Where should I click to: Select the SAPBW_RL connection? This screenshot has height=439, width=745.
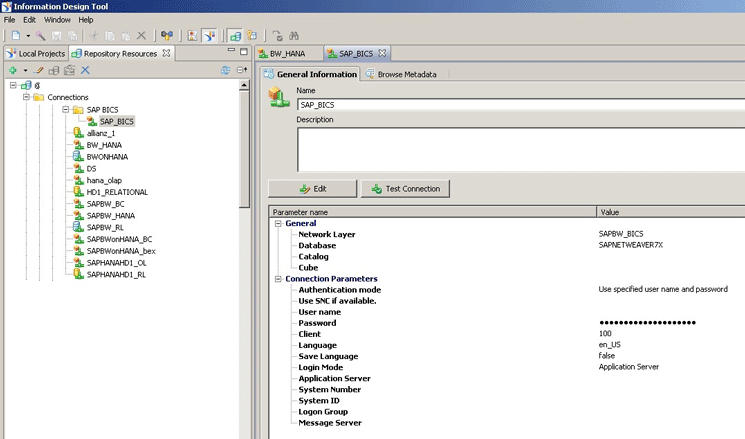coord(105,228)
